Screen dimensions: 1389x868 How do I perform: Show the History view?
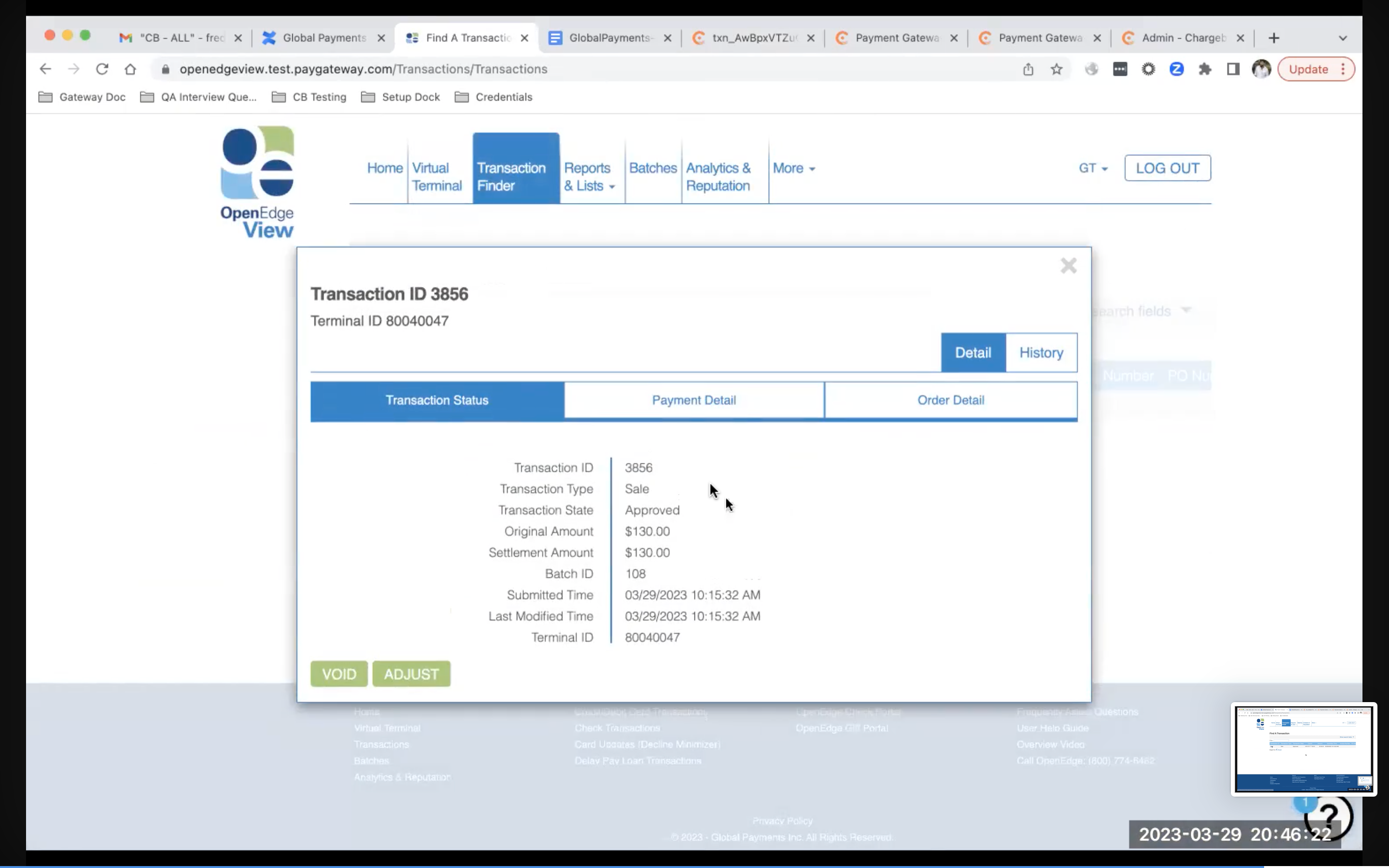pyautogui.click(x=1041, y=353)
